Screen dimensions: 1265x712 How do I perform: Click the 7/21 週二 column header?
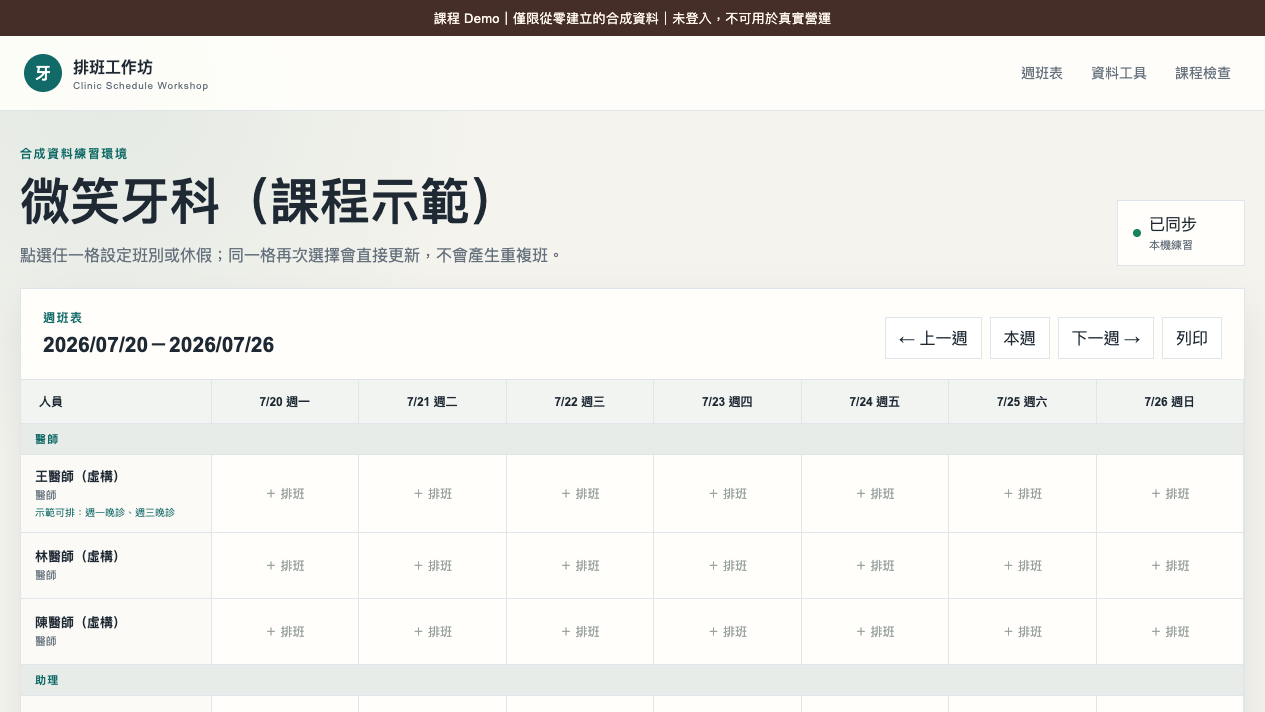click(433, 402)
